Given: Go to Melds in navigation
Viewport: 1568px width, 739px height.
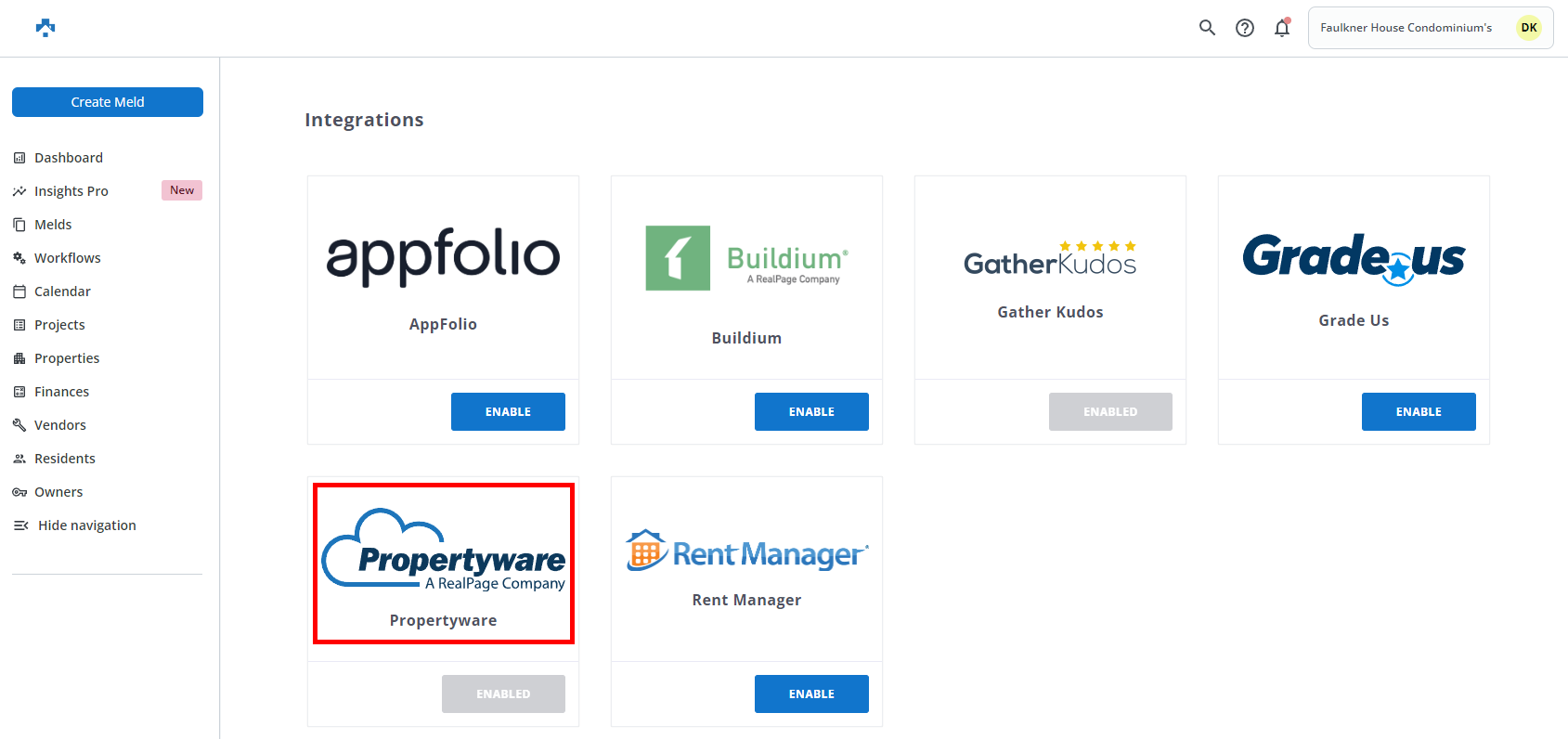Looking at the screenshot, I should 53,225.
